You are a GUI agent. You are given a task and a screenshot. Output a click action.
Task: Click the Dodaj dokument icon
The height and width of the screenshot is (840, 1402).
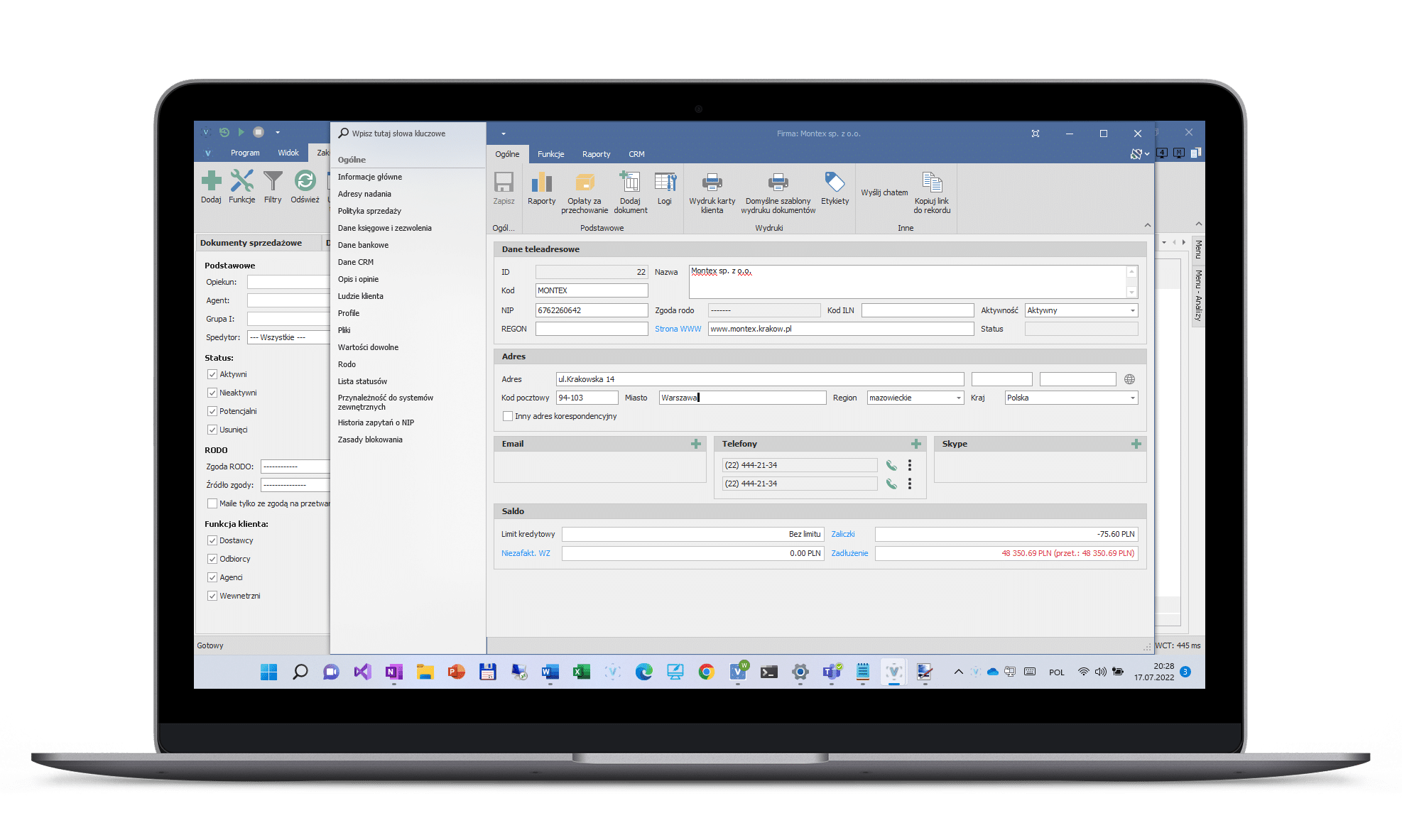click(x=629, y=182)
